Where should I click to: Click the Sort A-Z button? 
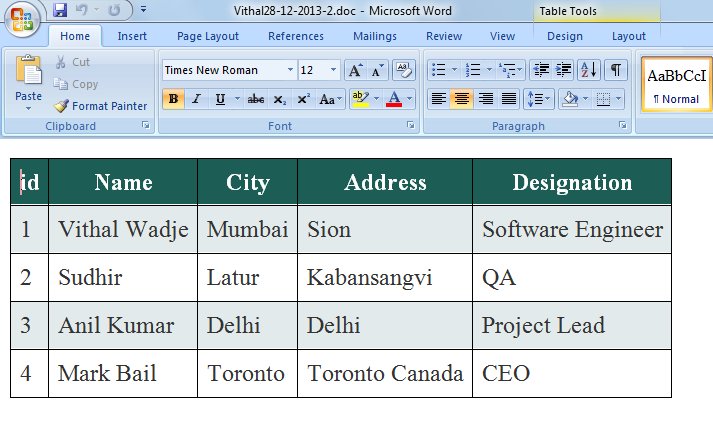coord(589,70)
